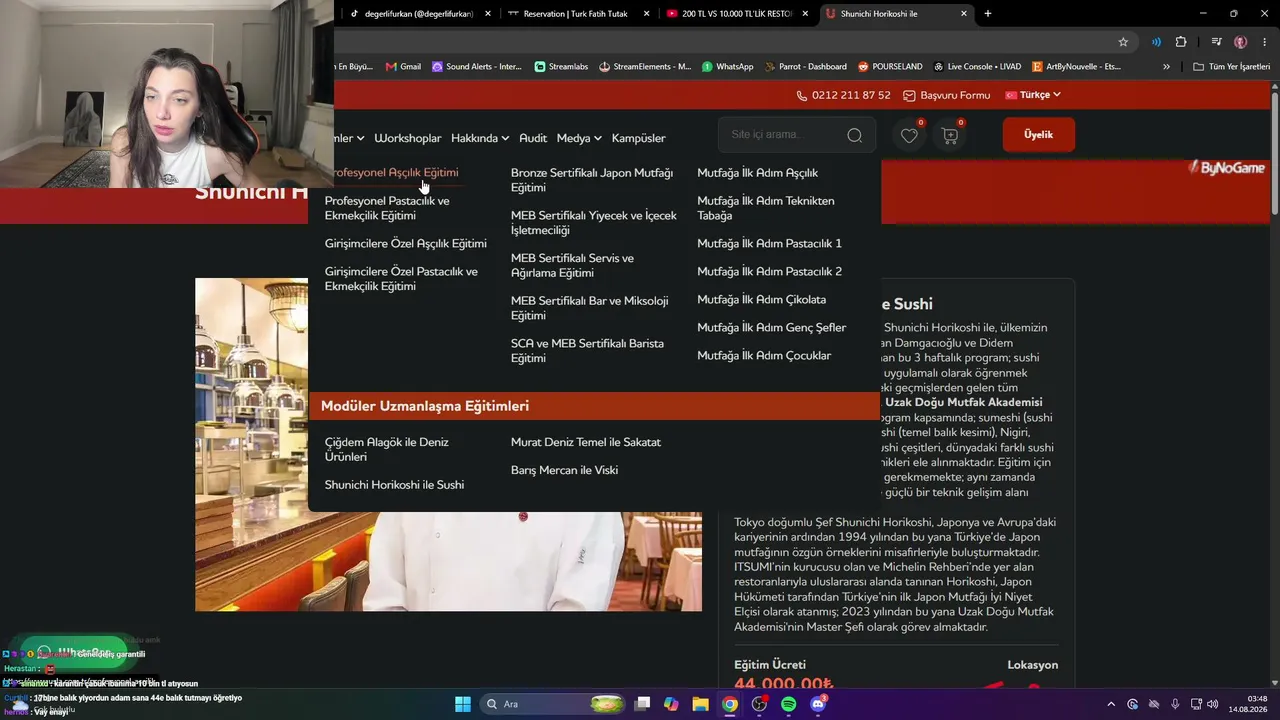Select Profesyonel Pastacılık ve Ekmekçilik Eğitimi

click(387, 208)
